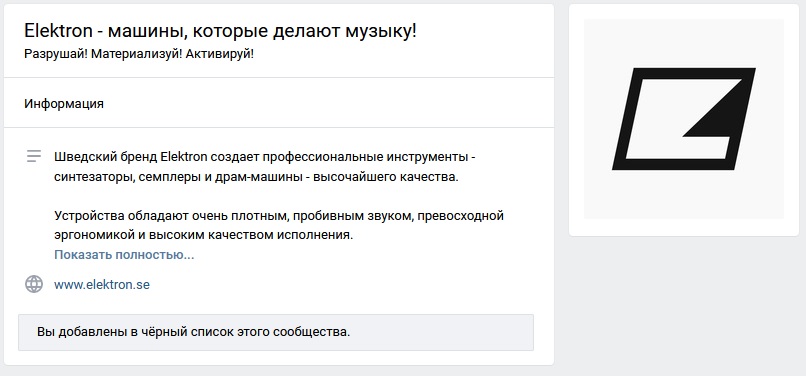
Task: Click the paragraph starting Шведский бренд Elektron
Action: click(x=264, y=167)
